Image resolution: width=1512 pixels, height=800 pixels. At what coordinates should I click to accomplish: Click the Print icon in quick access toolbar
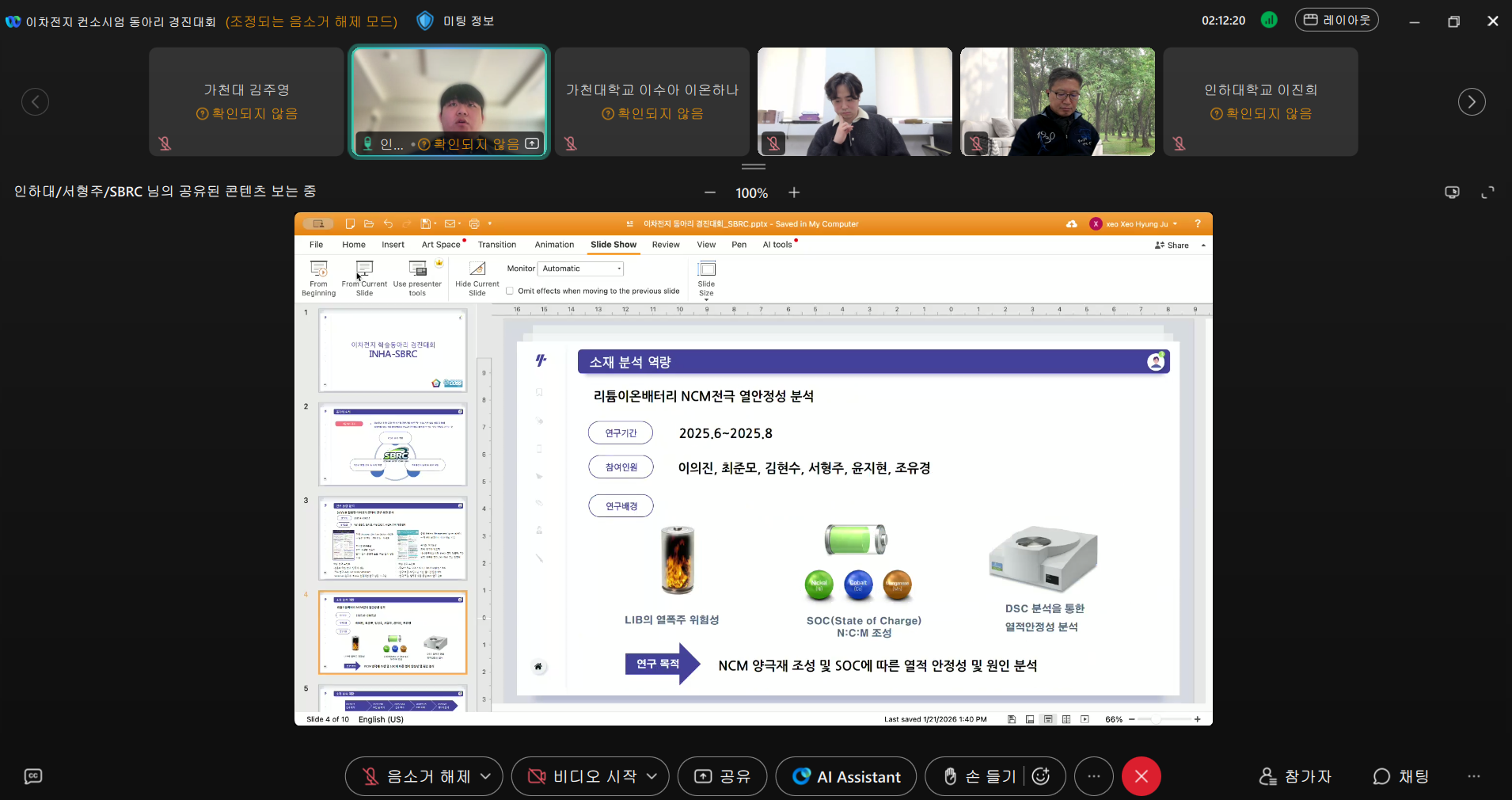(x=474, y=224)
